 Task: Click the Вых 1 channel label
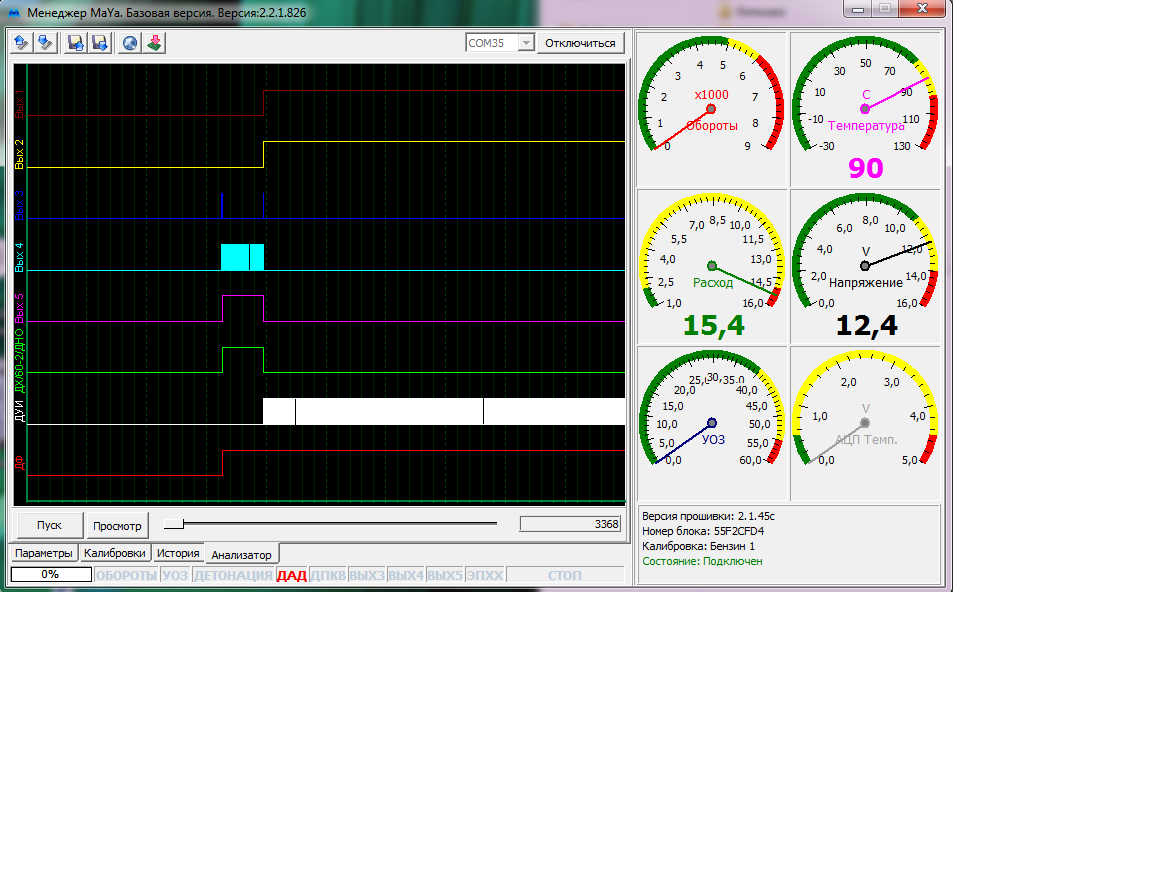click(20, 104)
